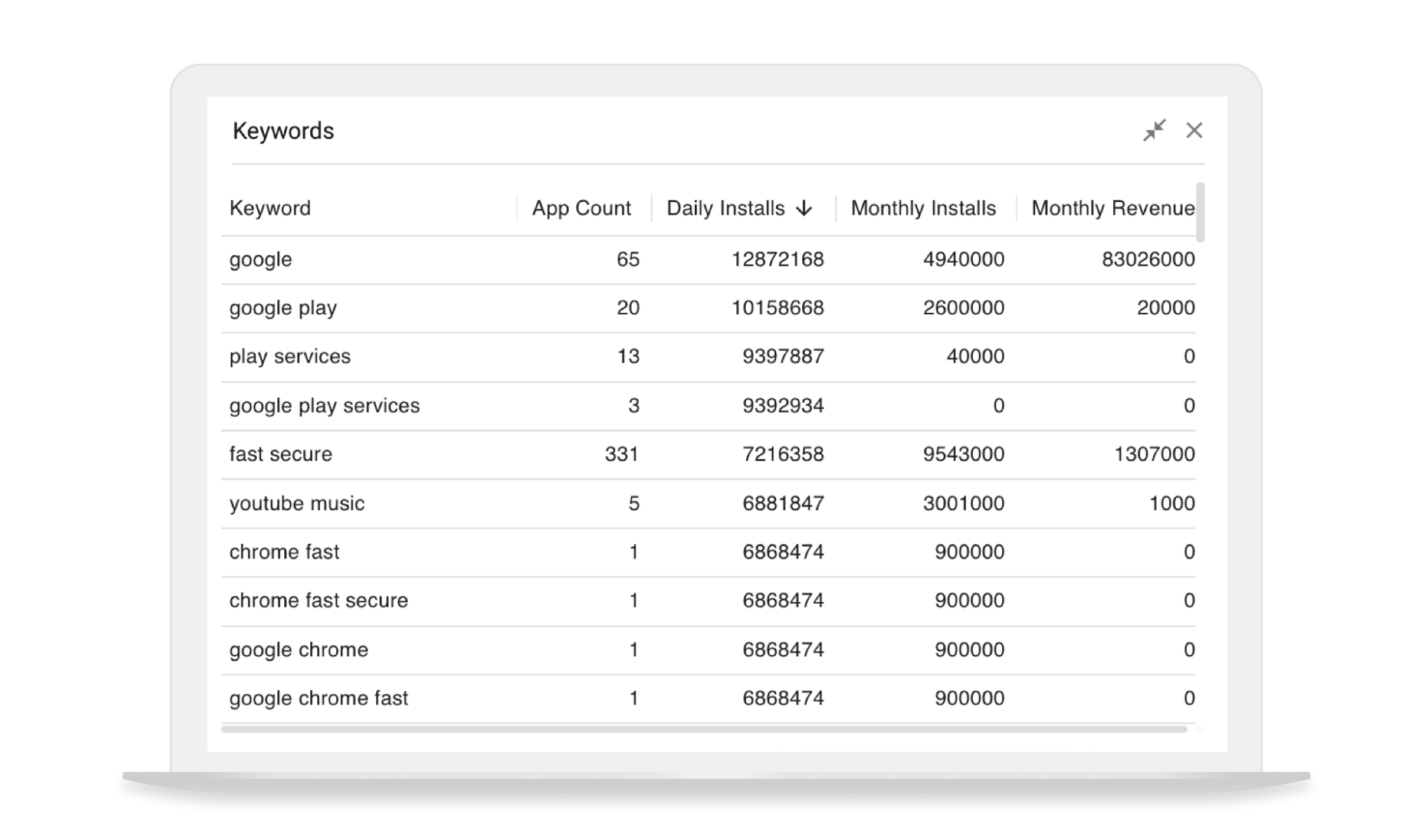The height and width of the screenshot is (840, 1403).
Task: Click the google chrome fast keyword
Action: [319, 698]
